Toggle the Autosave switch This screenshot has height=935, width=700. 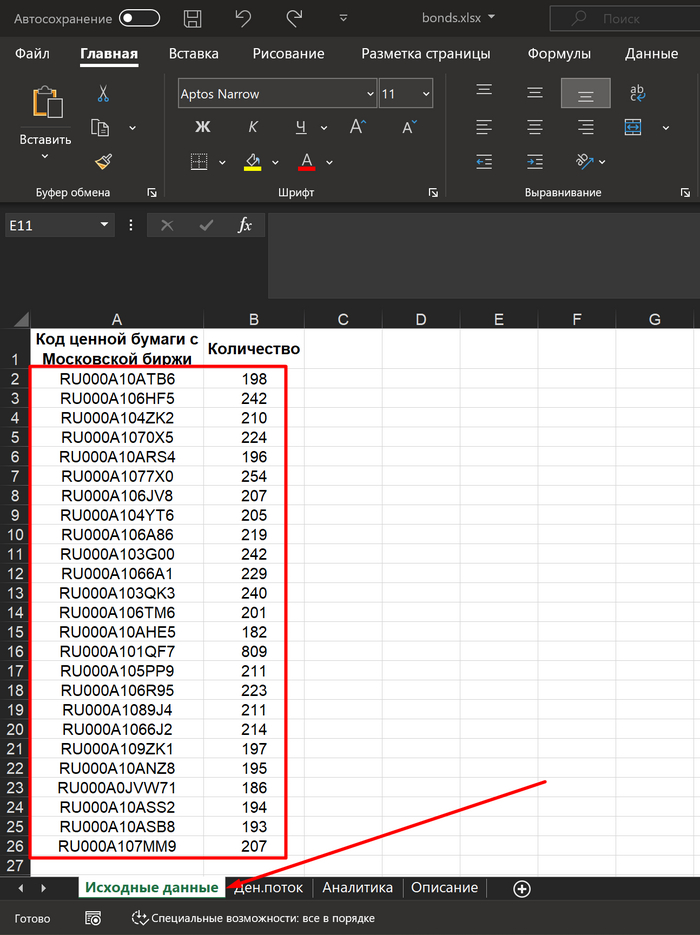click(x=139, y=19)
